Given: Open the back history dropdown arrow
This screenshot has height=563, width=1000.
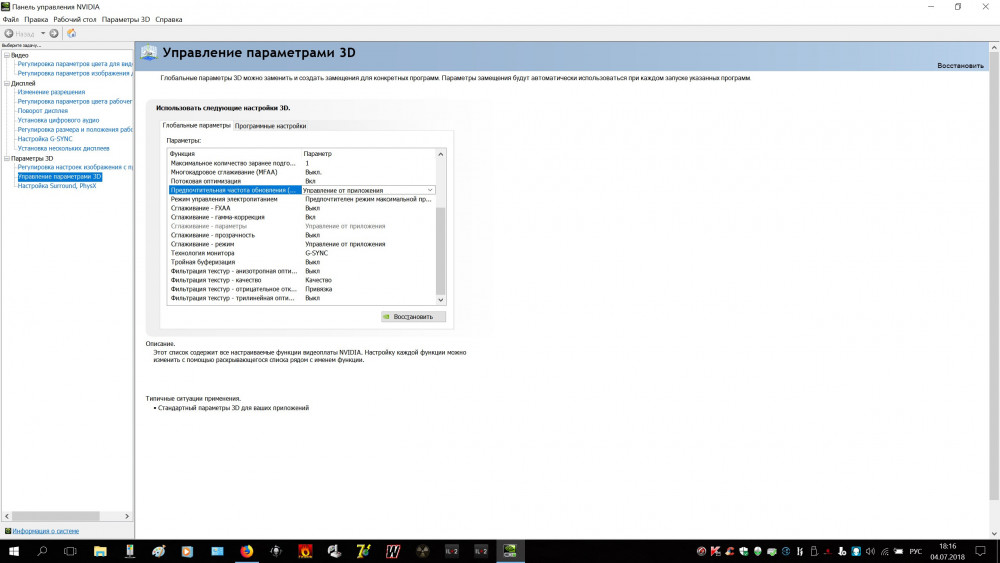Looking at the screenshot, I should pos(43,33).
